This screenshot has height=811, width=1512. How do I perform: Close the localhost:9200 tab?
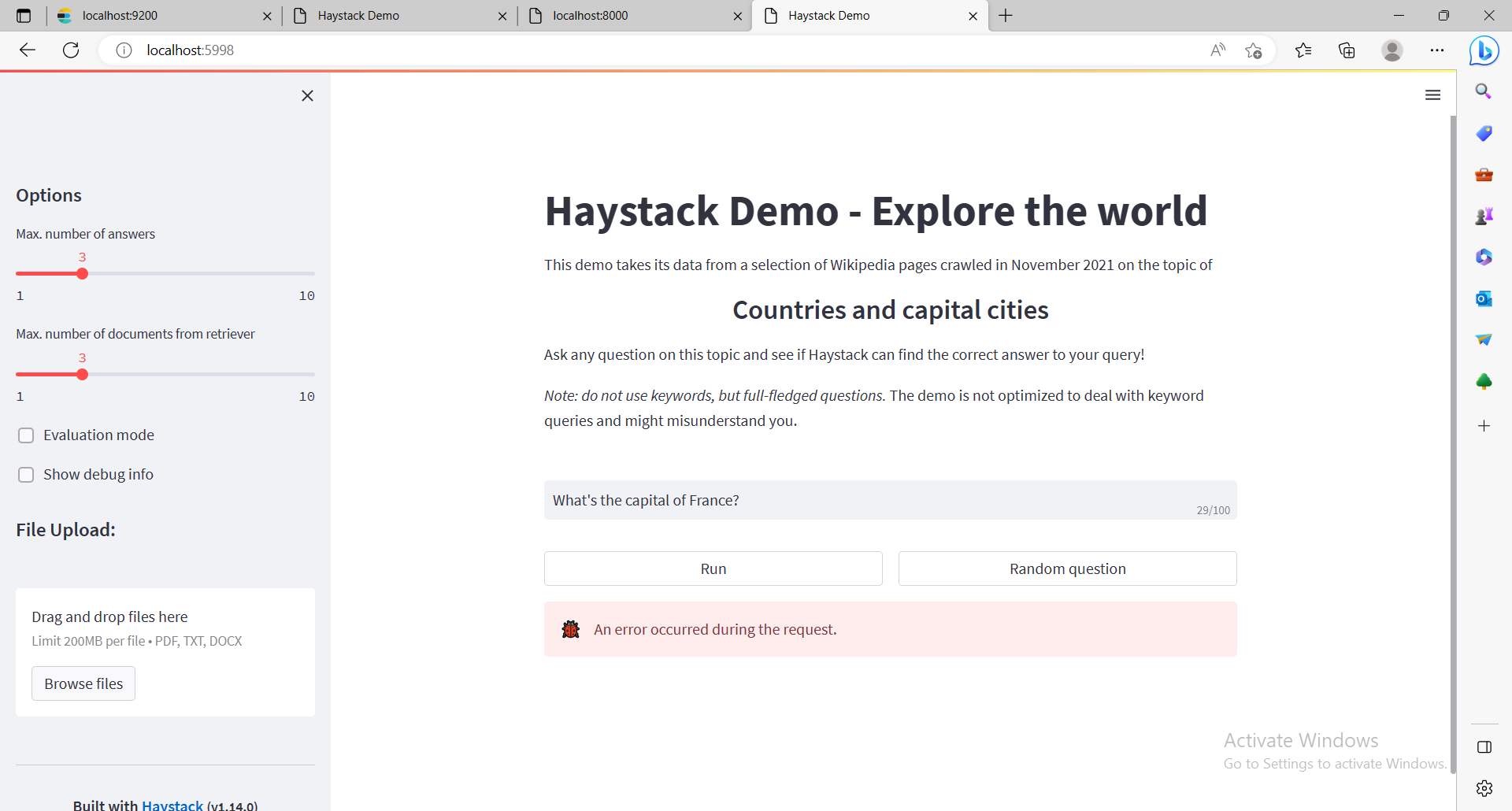267,16
